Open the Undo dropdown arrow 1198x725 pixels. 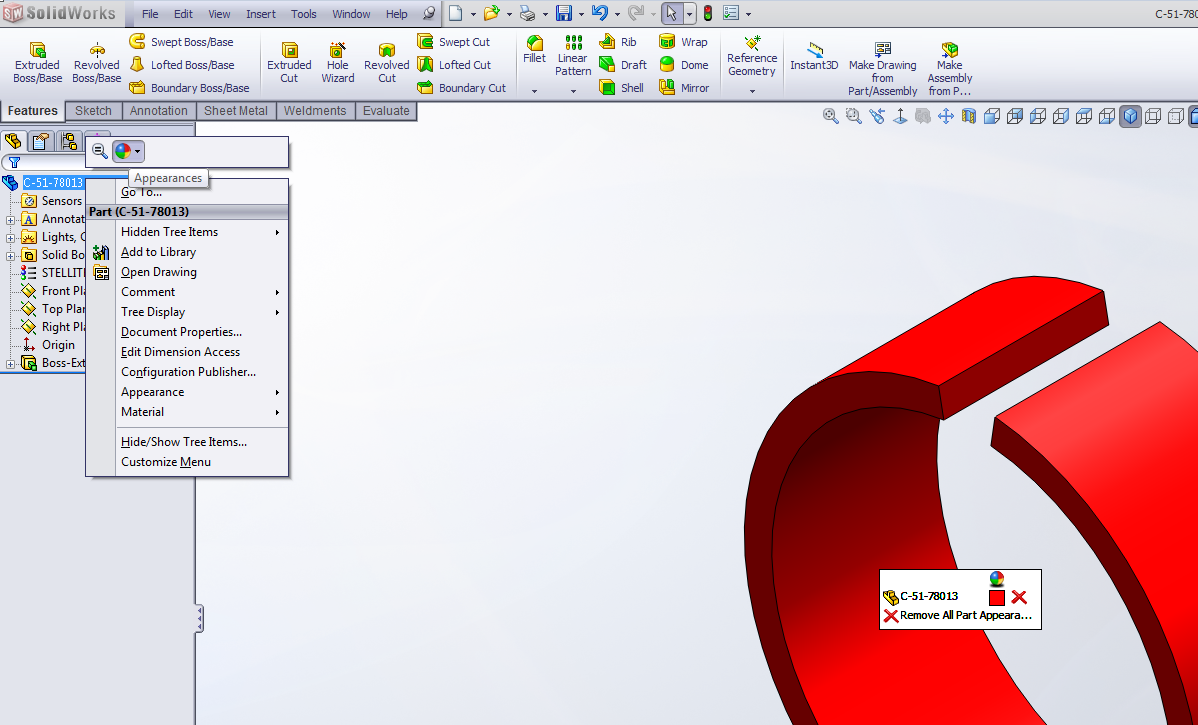pos(617,14)
